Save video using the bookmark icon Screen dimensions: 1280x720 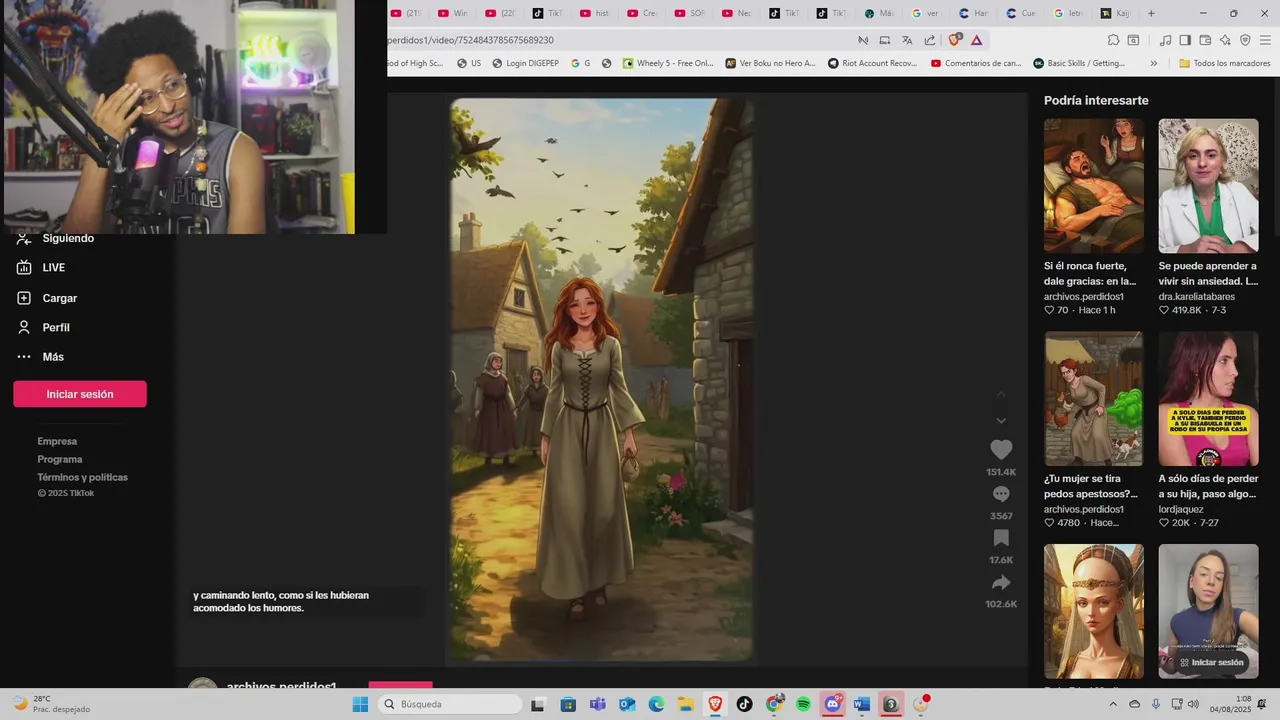coord(1001,538)
